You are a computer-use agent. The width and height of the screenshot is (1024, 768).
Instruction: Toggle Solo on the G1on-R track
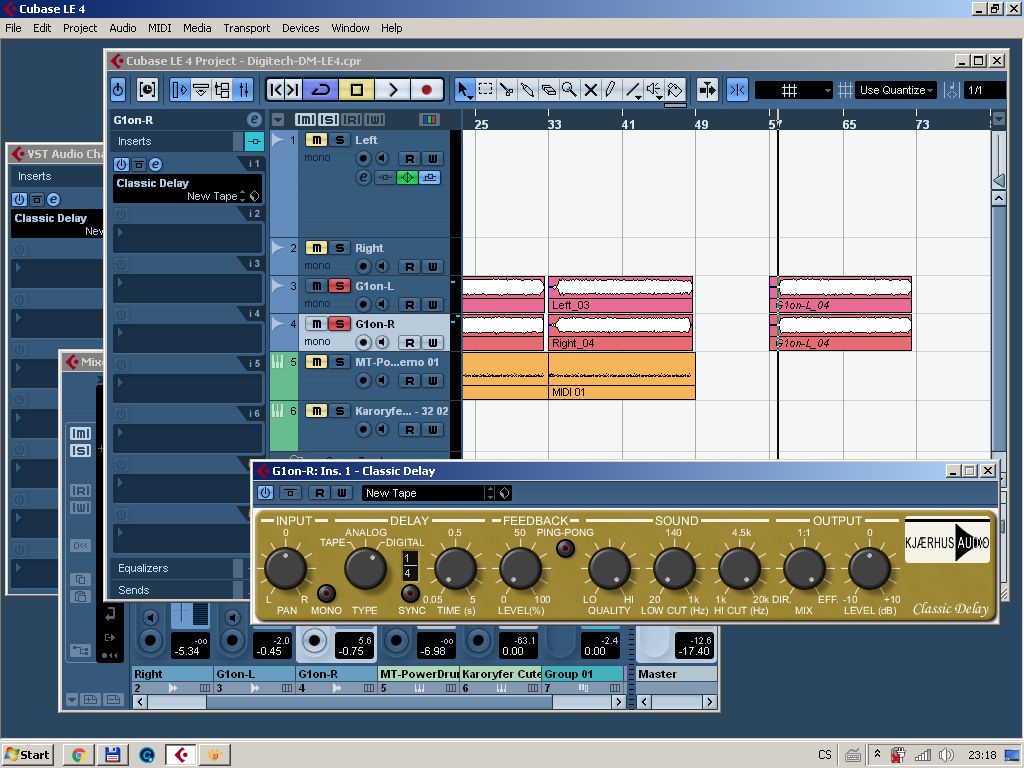[x=339, y=324]
